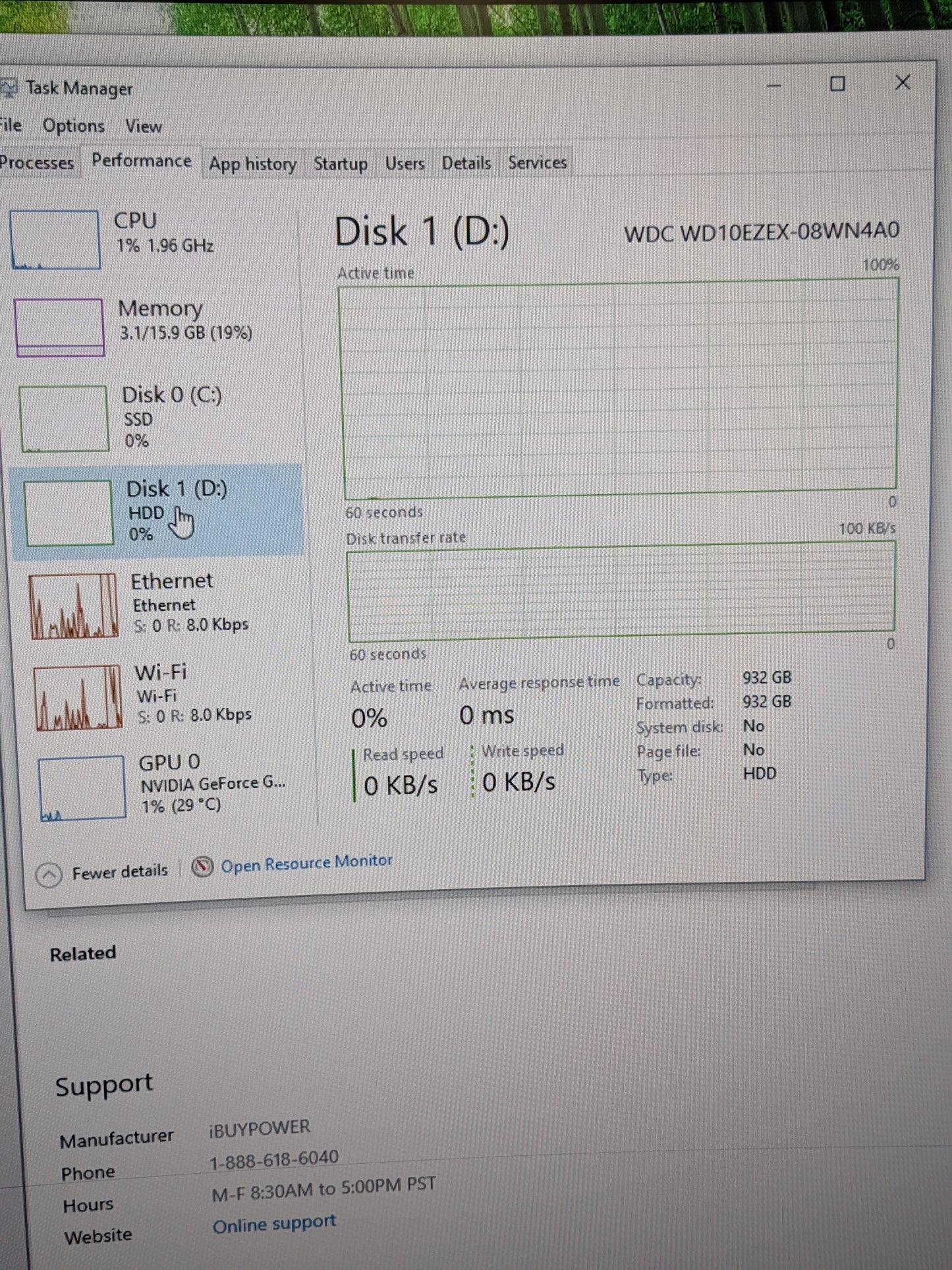Select the CPU usage graph thumbnail
The width and height of the screenshot is (952, 1270).
click(x=55, y=240)
